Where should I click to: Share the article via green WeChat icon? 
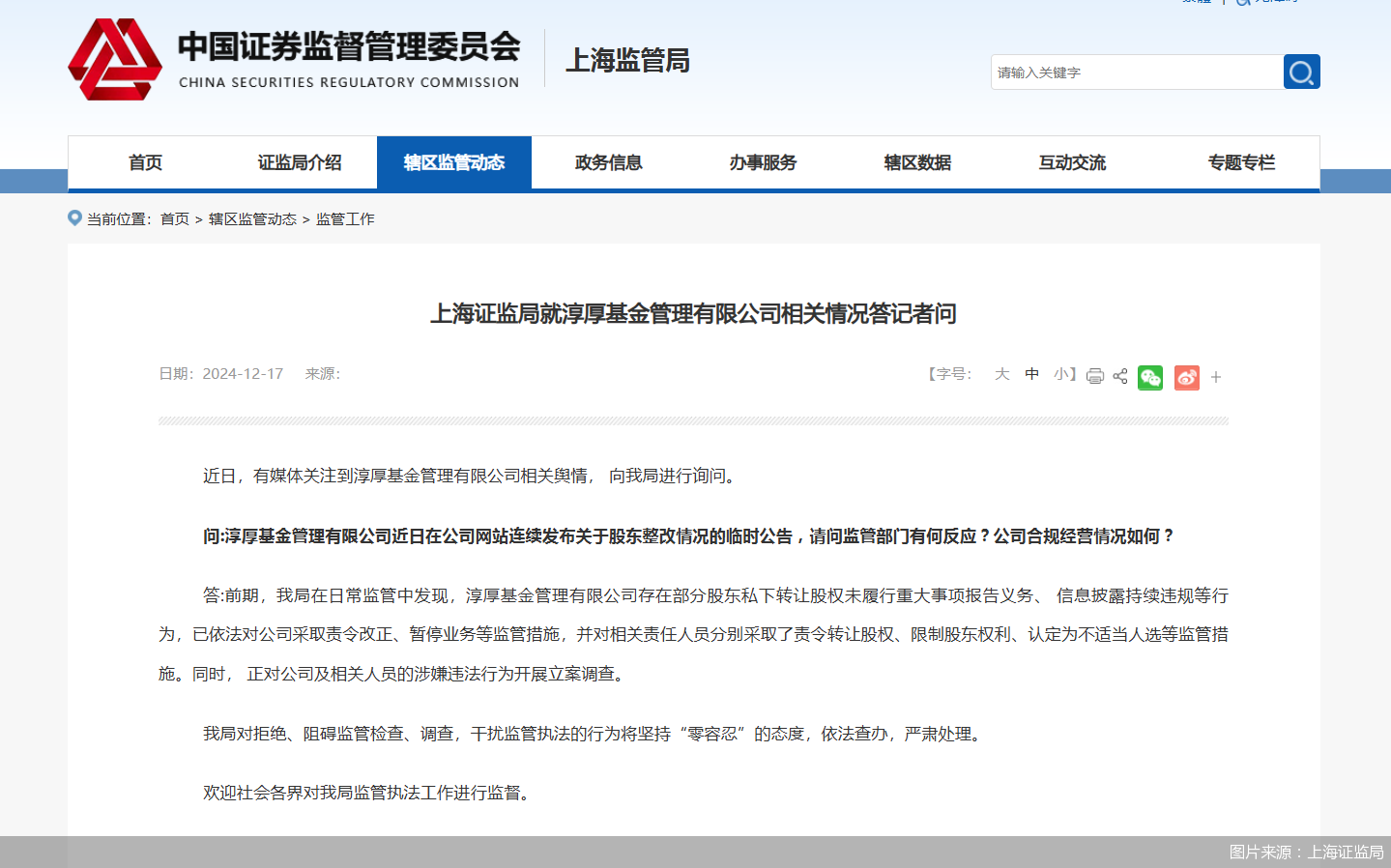tap(1150, 377)
